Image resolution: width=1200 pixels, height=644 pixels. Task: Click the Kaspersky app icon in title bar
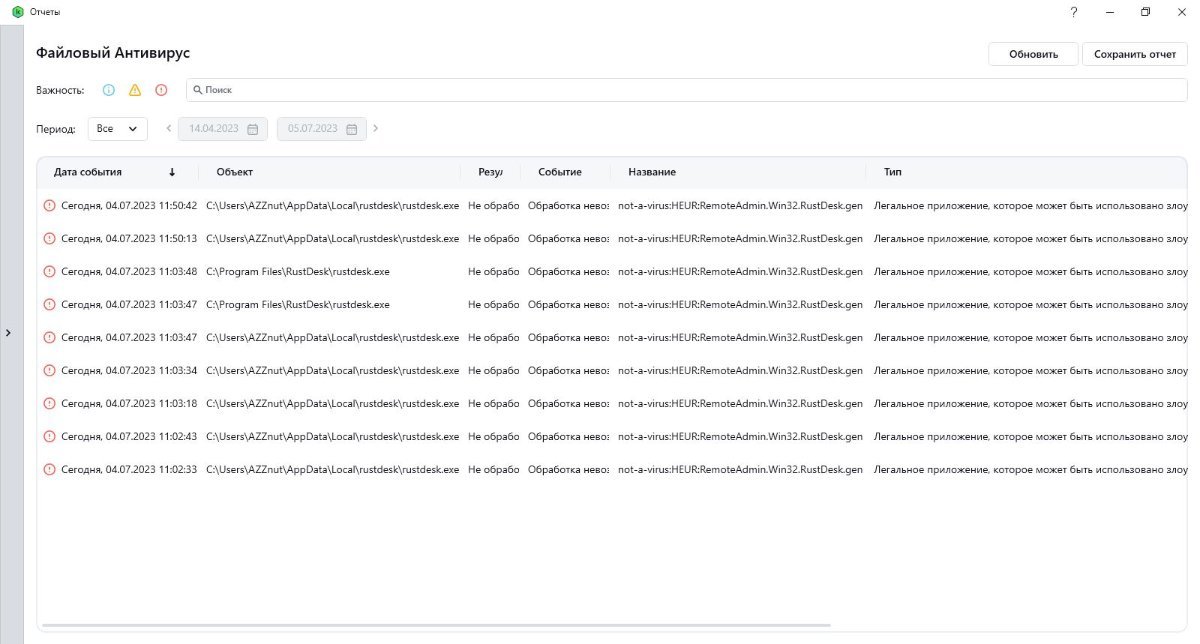click(x=18, y=12)
